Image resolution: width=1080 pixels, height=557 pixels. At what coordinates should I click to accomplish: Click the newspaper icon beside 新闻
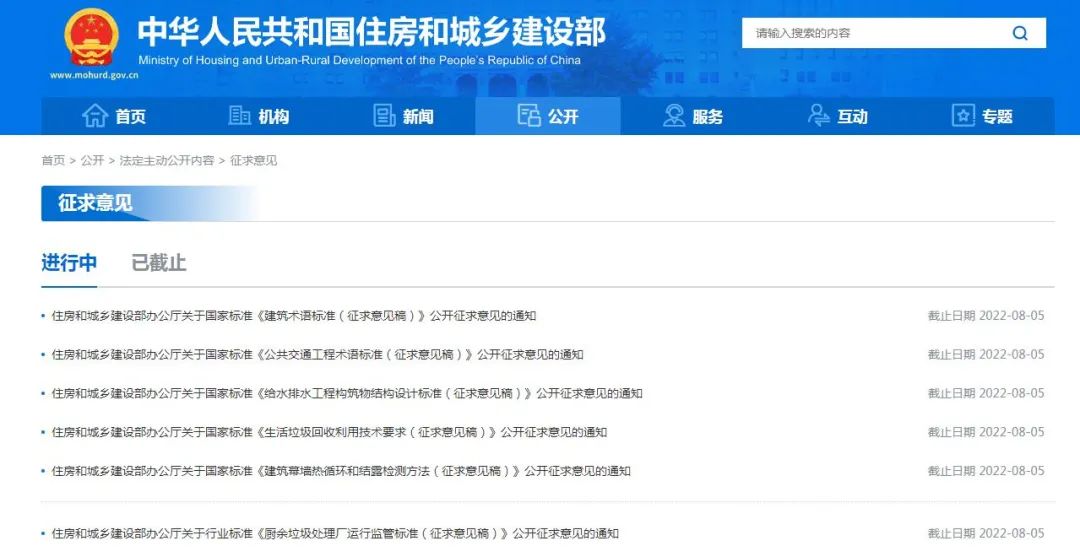385,116
